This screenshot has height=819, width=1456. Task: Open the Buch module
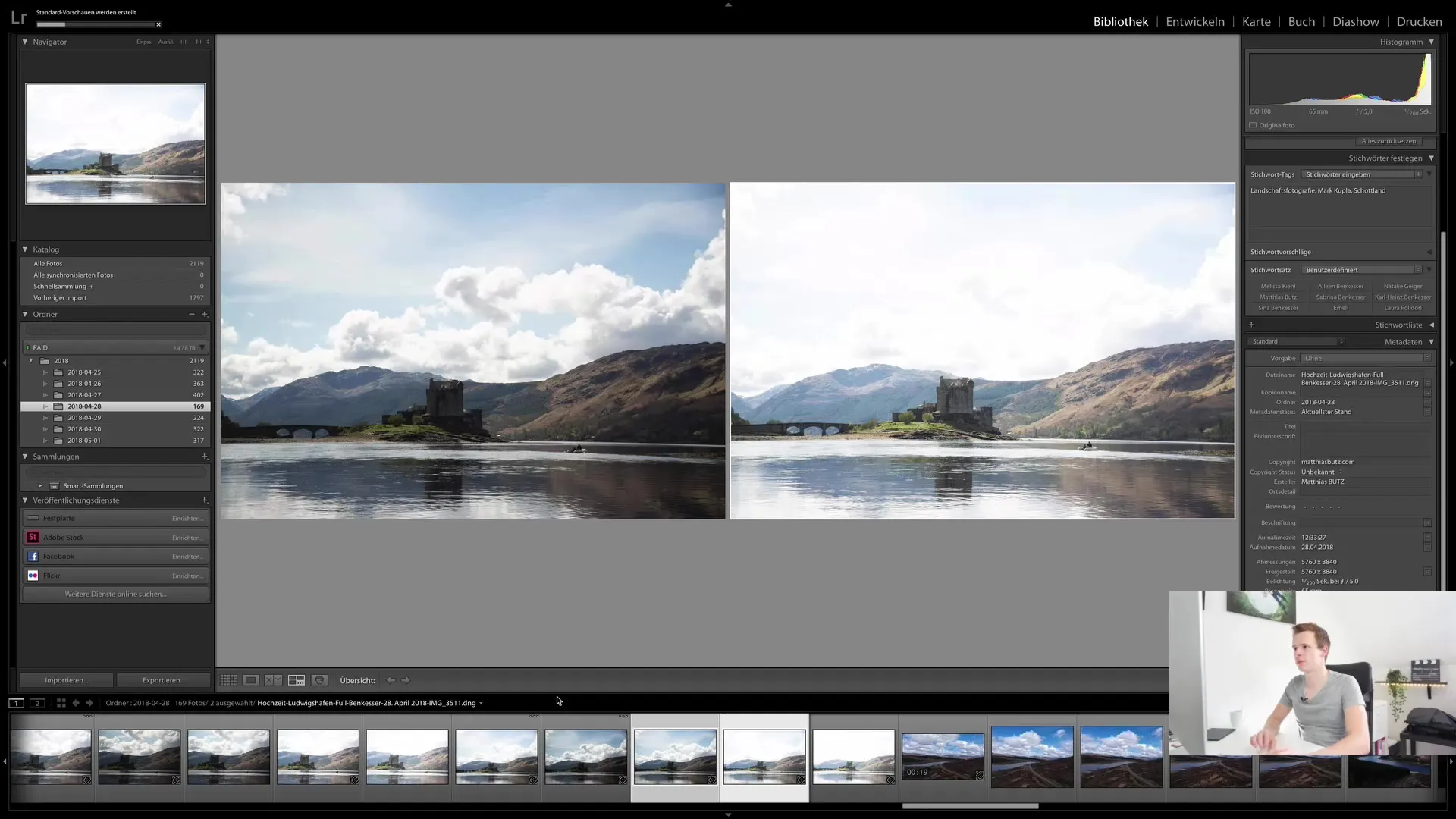pyautogui.click(x=1301, y=21)
